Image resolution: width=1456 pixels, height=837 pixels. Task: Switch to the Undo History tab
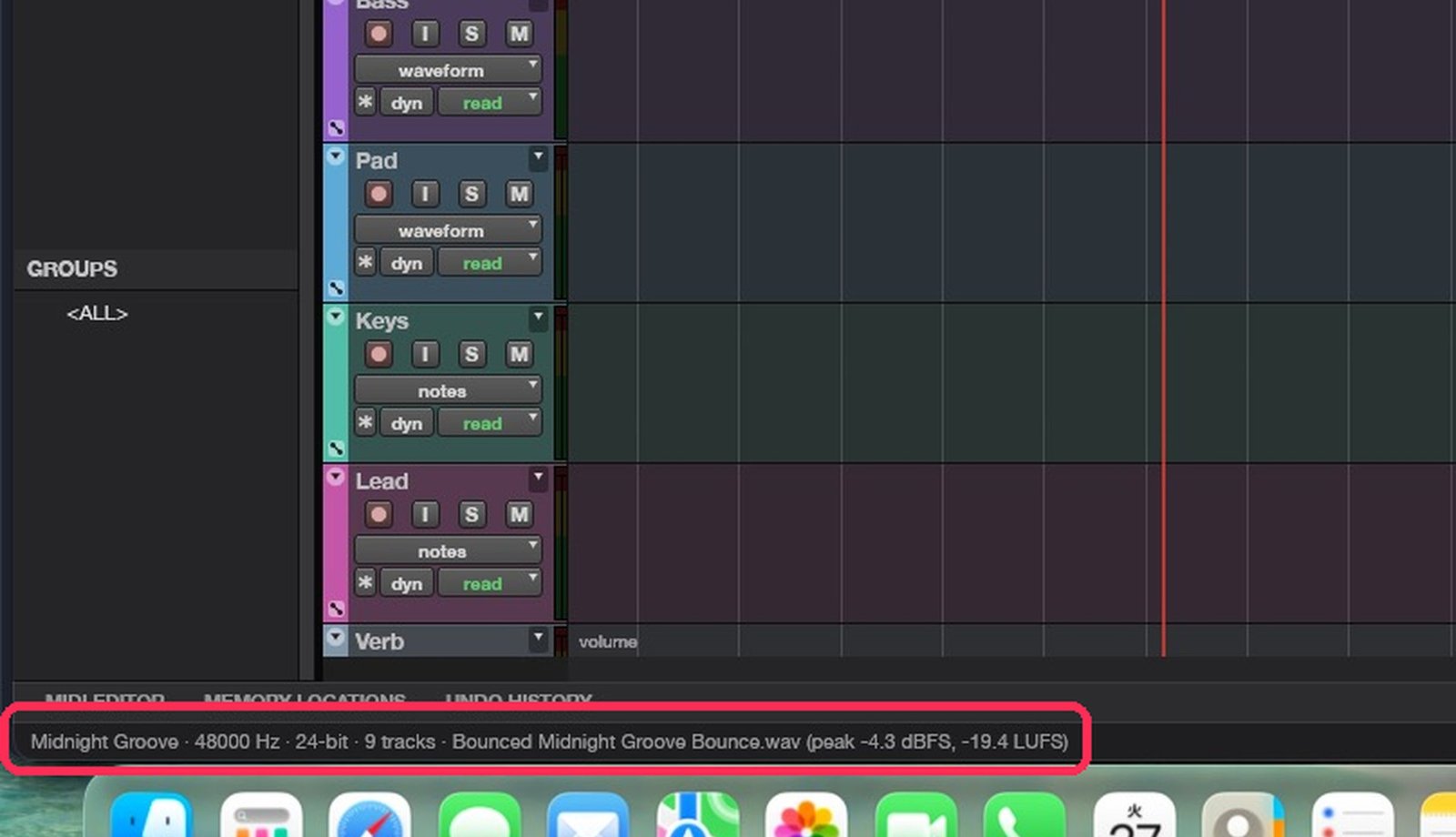coord(519,700)
